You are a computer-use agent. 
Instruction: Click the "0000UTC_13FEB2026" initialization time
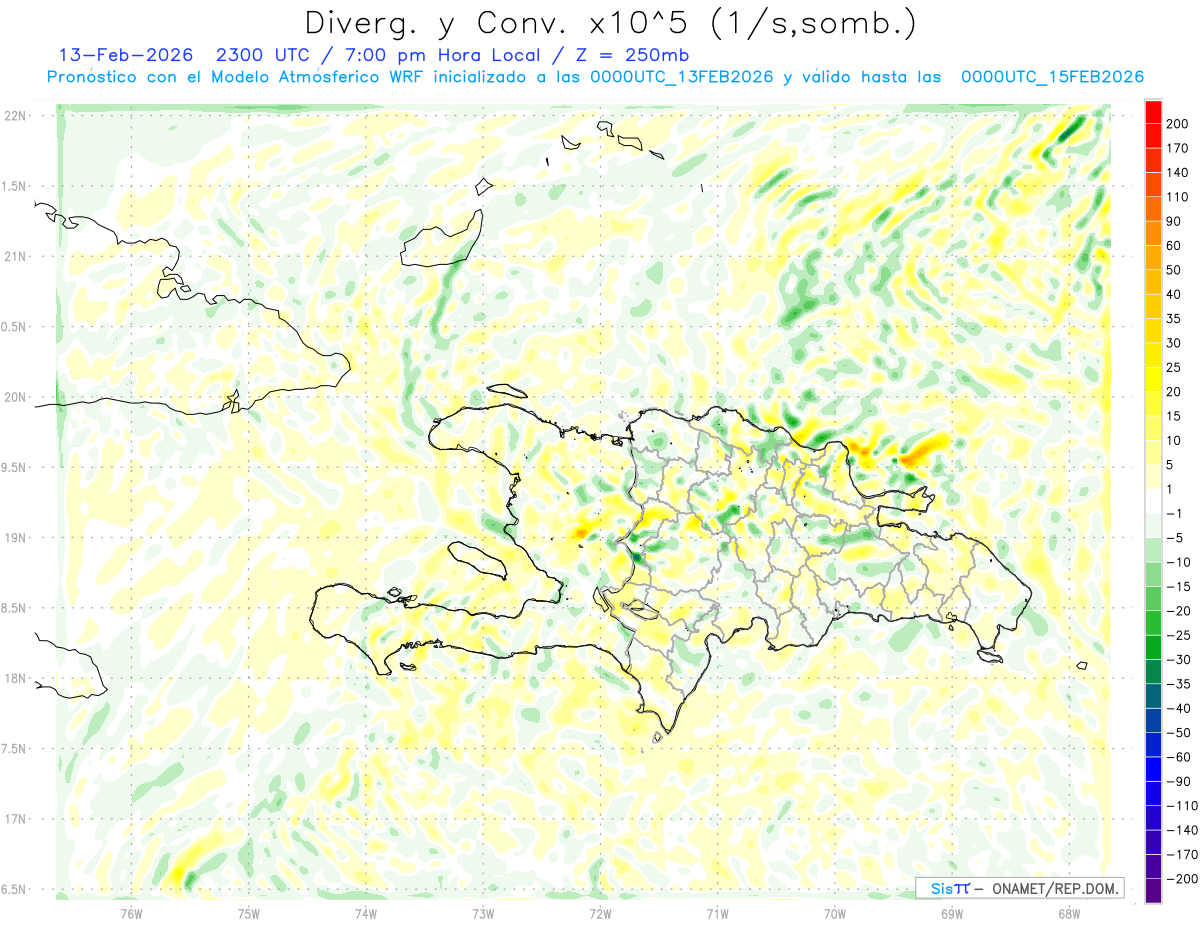coord(681,77)
